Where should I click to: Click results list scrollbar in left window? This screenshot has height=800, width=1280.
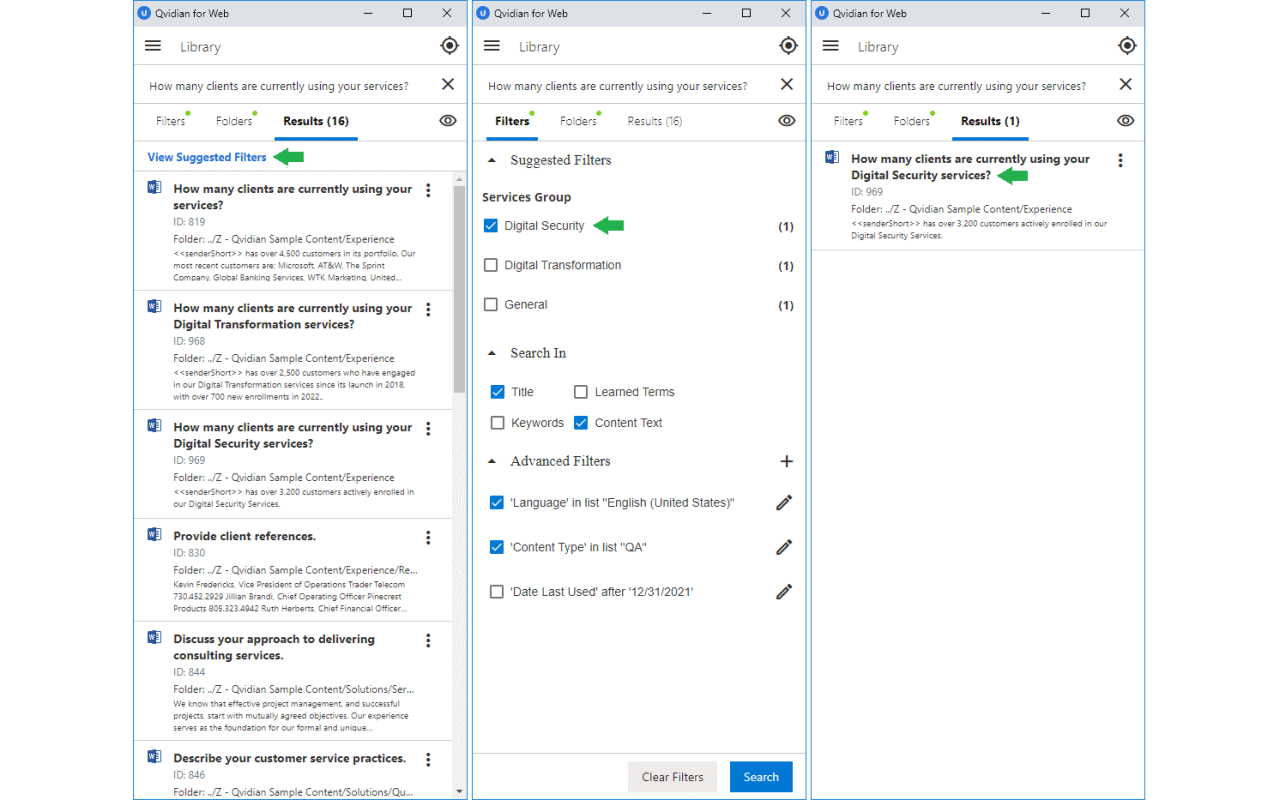point(459,290)
